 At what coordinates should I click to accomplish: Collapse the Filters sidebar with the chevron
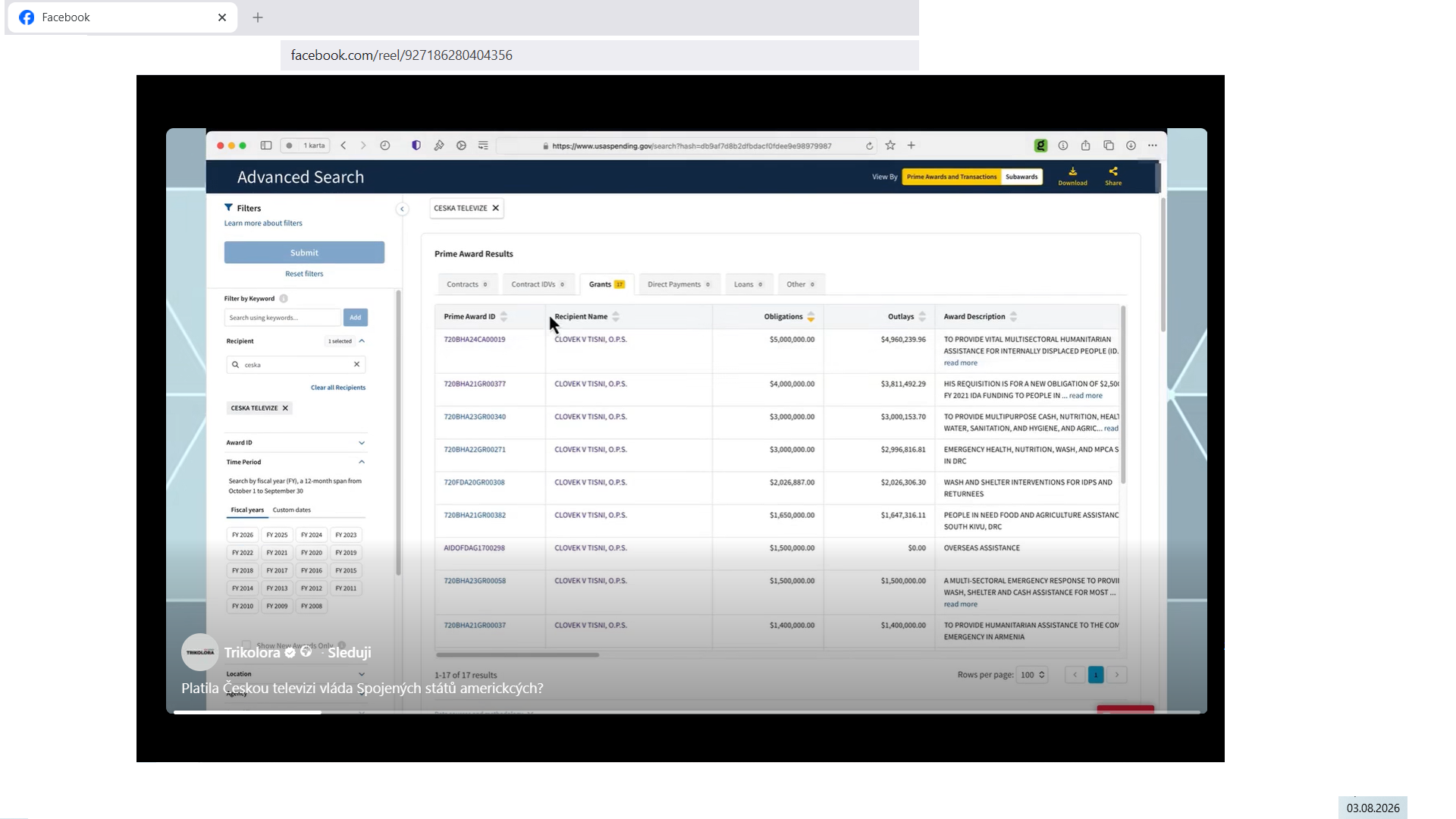(x=403, y=209)
